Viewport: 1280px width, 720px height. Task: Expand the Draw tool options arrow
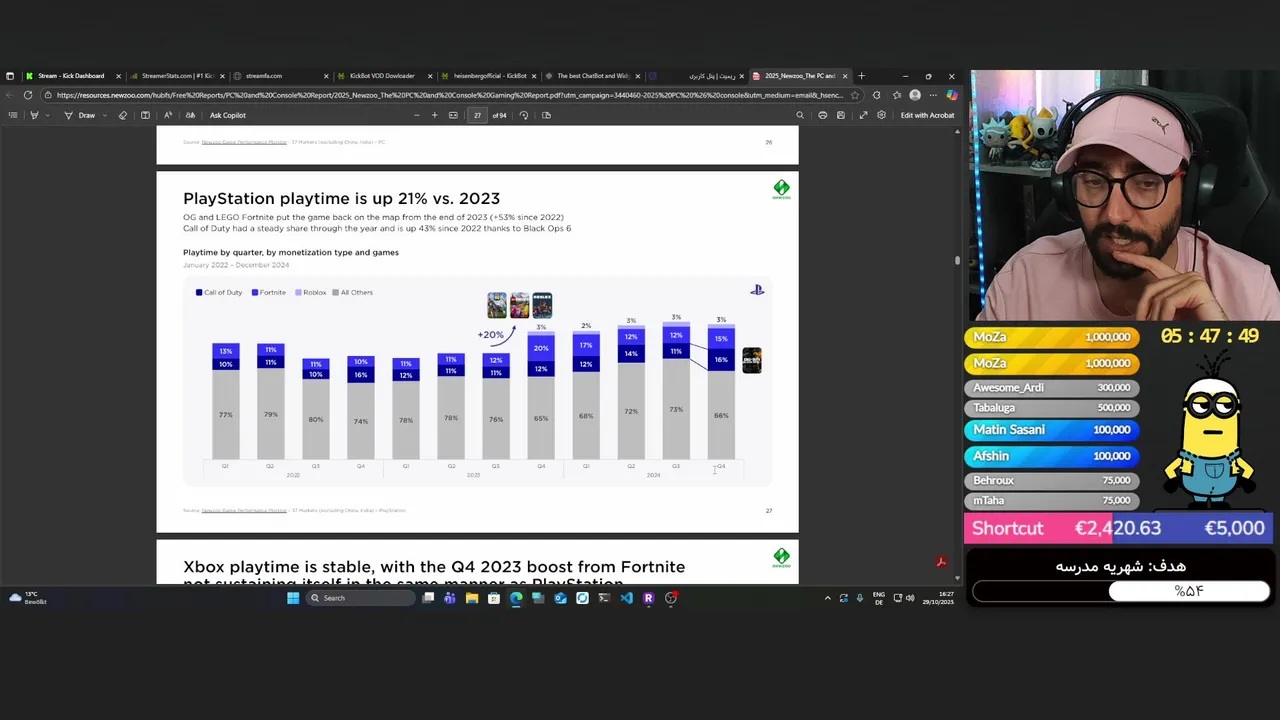[x=105, y=115]
